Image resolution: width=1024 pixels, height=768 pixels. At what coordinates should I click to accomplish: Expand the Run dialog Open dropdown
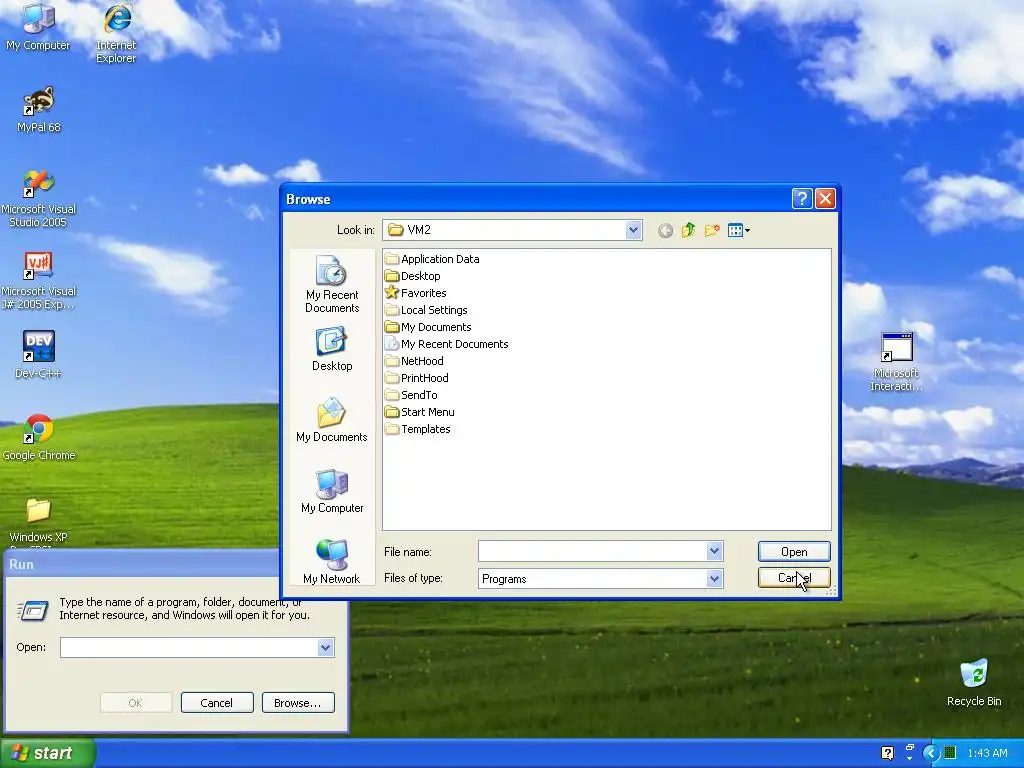[x=326, y=648]
